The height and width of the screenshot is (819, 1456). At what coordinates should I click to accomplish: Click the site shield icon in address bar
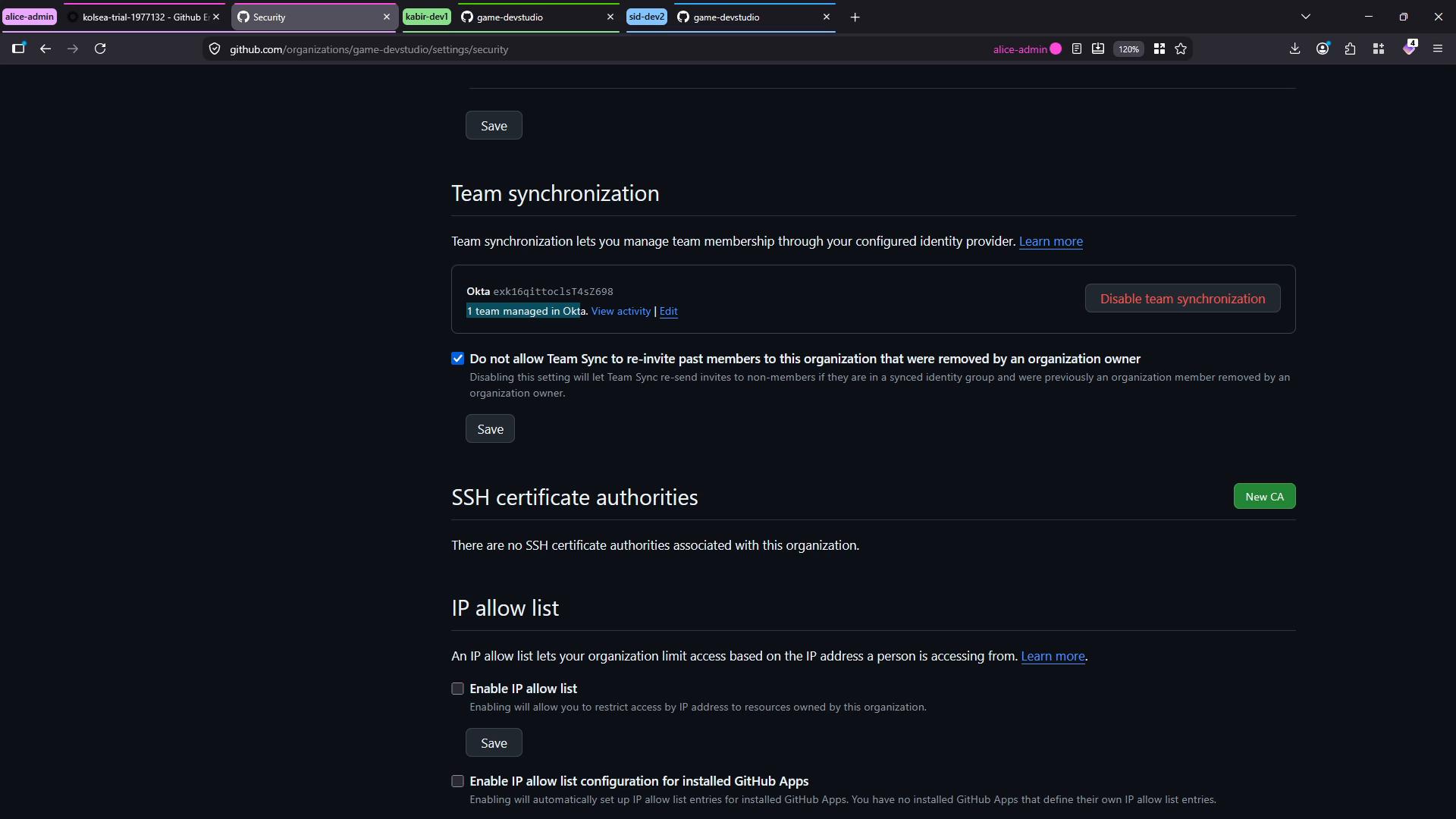pyautogui.click(x=215, y=49)
